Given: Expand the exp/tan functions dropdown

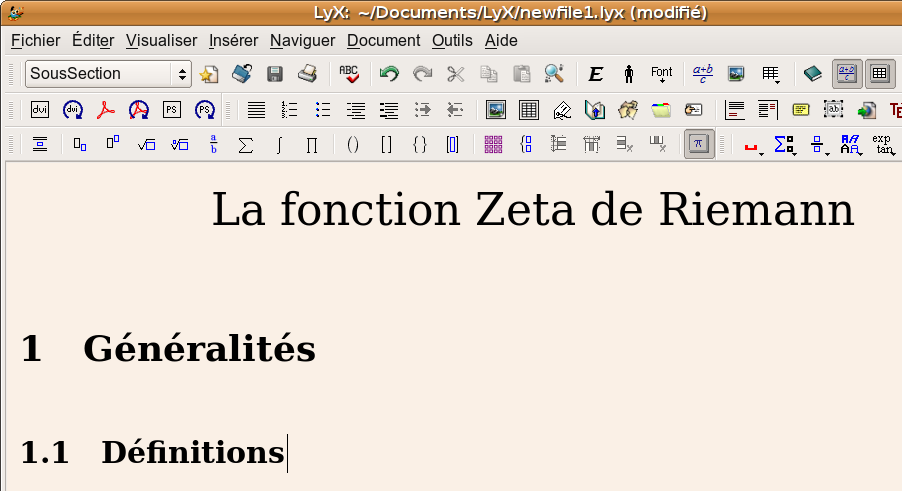Looking at the screenshot, I should pyautogui.click(x=882, y=145).
